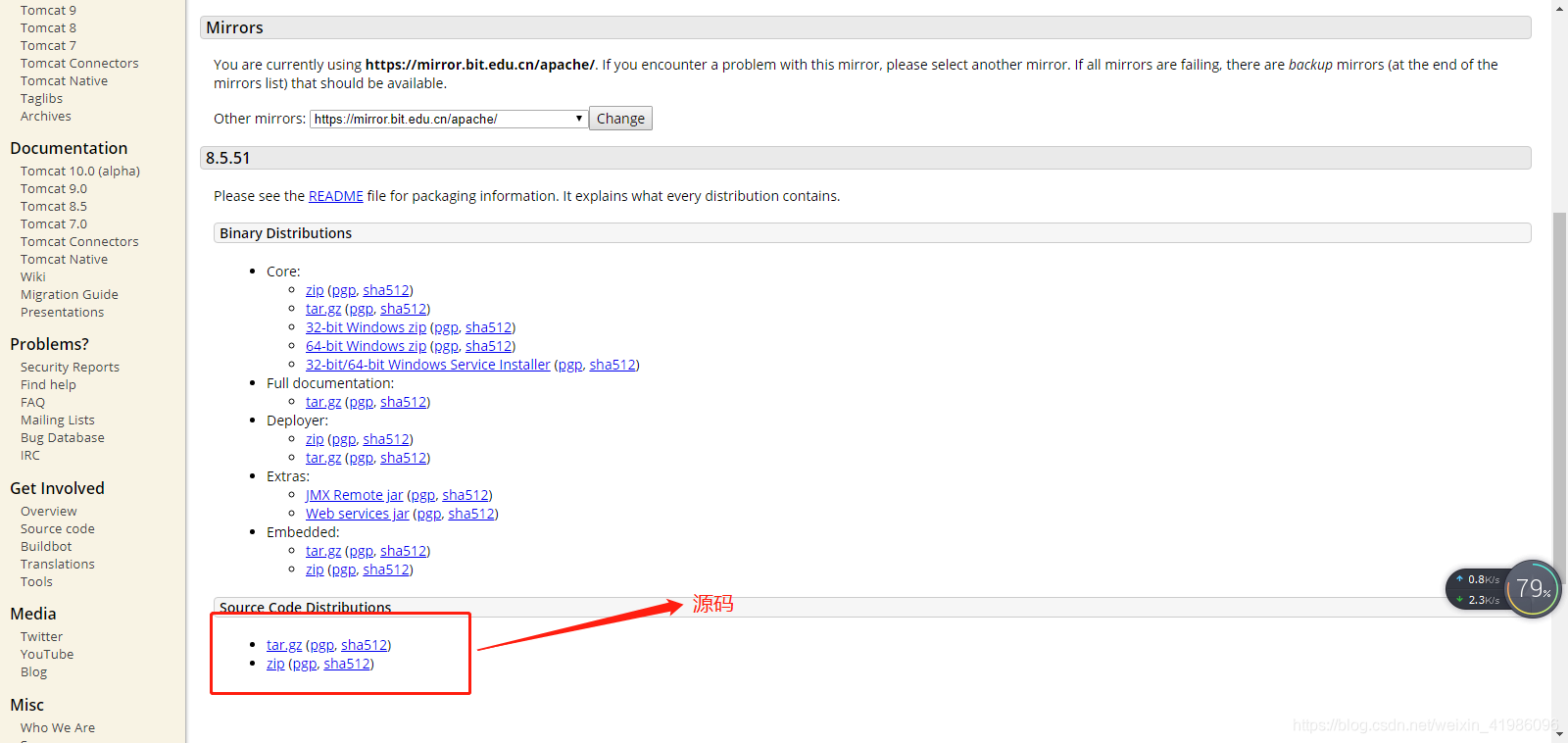1568x743 pixels.
Task: Open Source code link in sidebar
Action: (58, 529)
